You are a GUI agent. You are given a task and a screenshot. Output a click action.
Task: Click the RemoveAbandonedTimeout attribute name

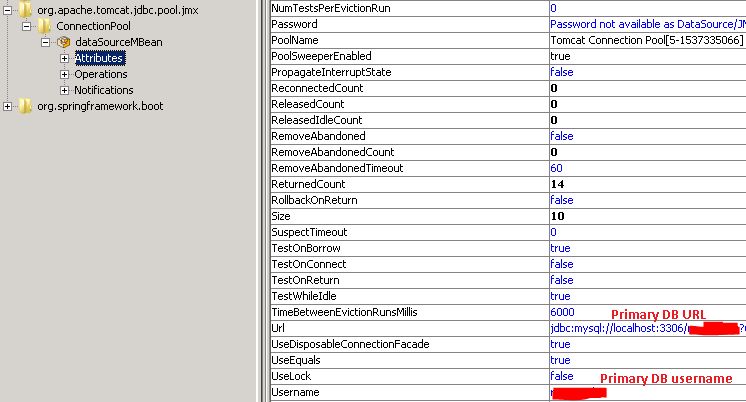pyautogui.click(x=337, y=168)
